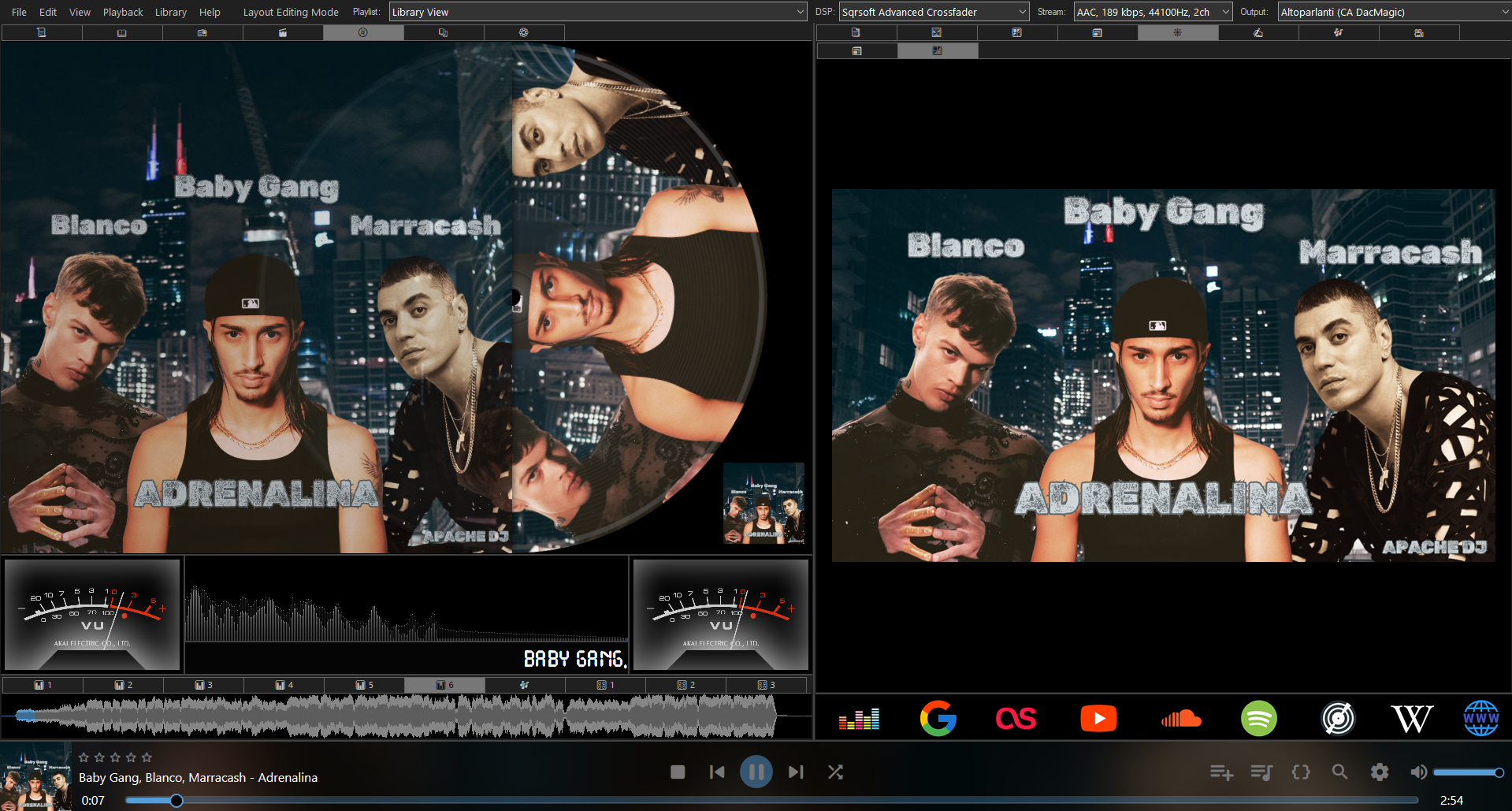
Task: Open the YouTube icon
Action: click(x=1098, y=719)
